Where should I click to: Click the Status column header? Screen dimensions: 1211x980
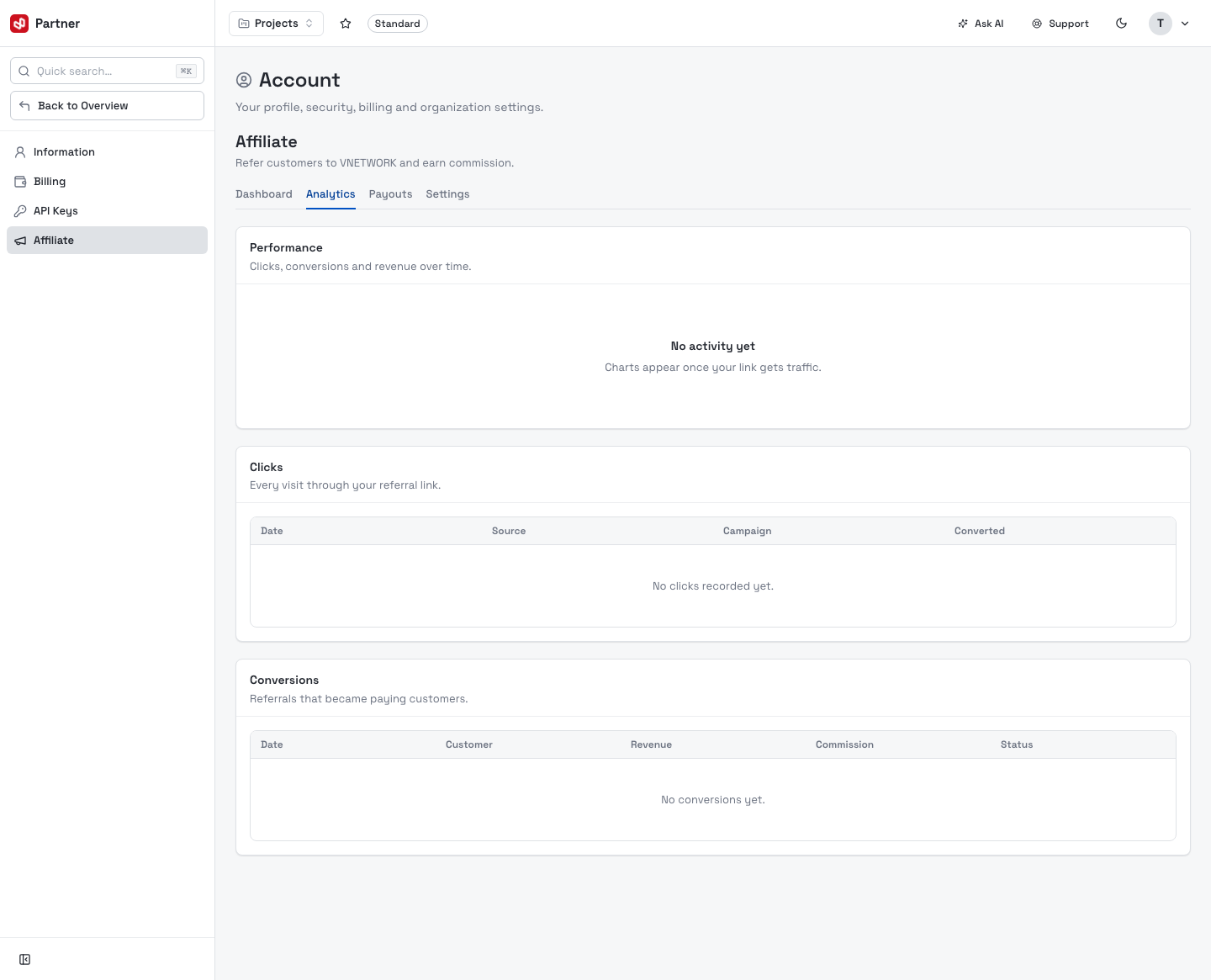1017,744
